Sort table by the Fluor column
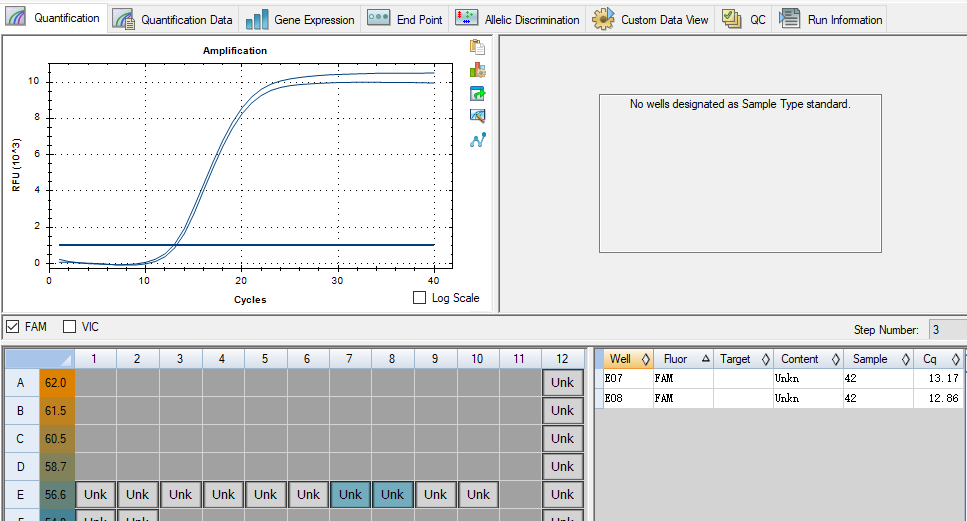Viewport: 967px width, 521px height. pyautogui.click(x=683, y=359)
